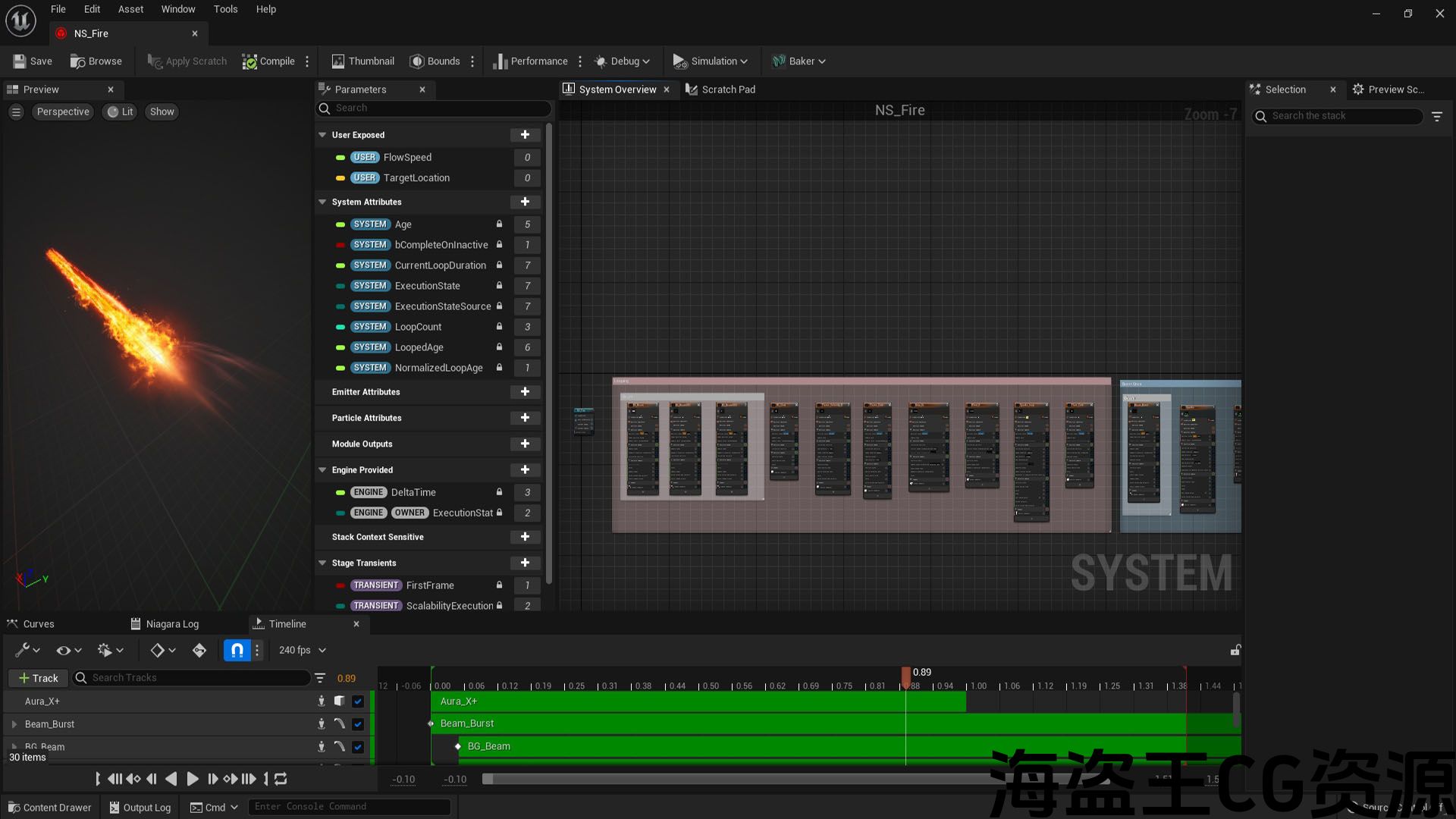Click the Browse toolbar button
The width and height of the screenshot is (1456, 819).
tap(96, 61)
